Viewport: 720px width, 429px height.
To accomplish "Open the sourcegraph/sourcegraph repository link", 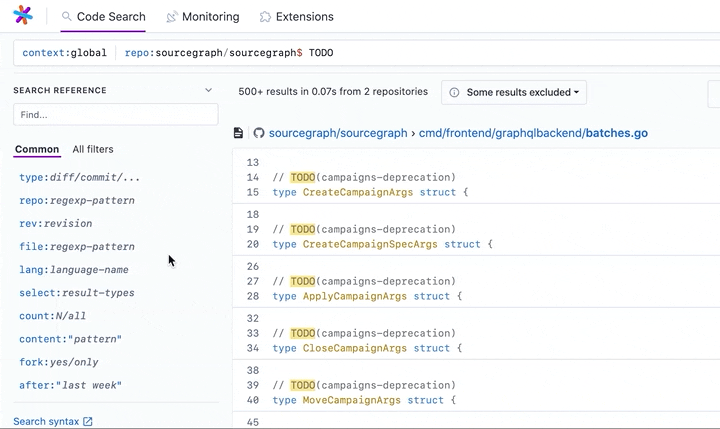I will (x=338, y=133).
